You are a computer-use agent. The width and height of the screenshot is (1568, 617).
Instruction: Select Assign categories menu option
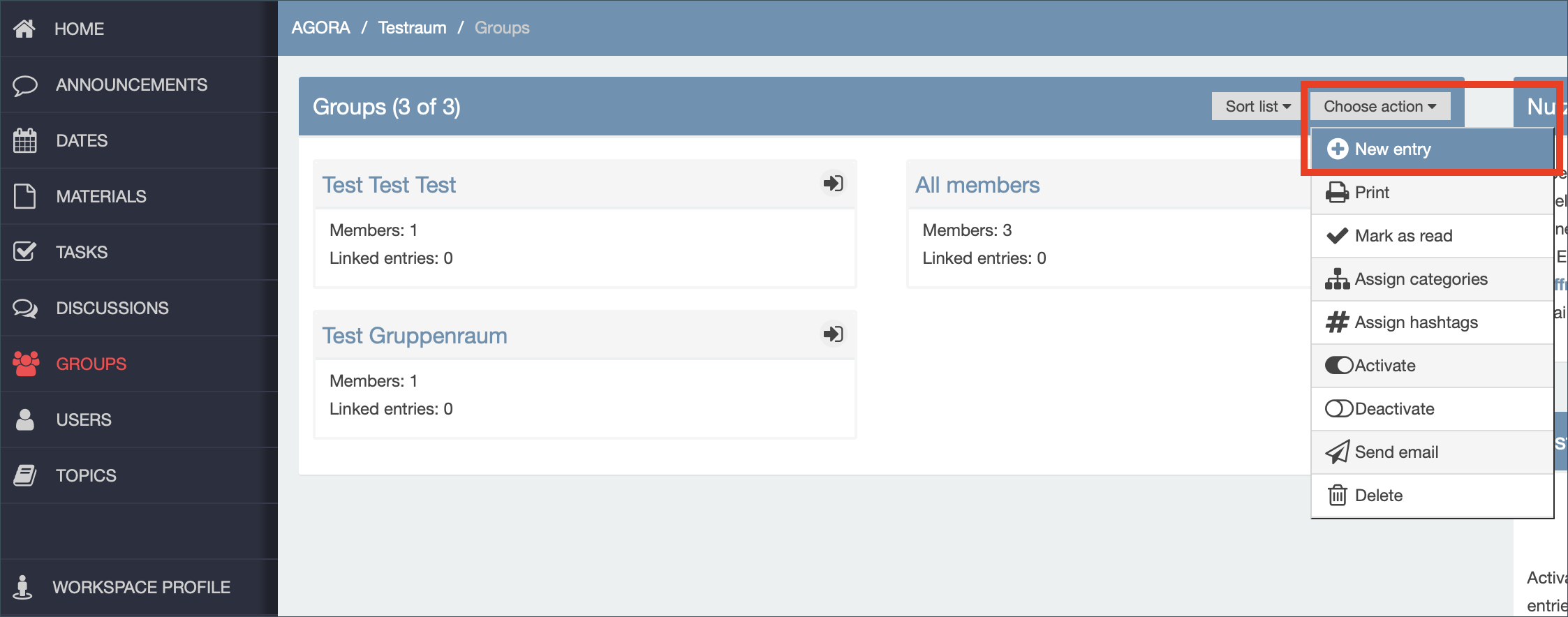point(1421,279)
